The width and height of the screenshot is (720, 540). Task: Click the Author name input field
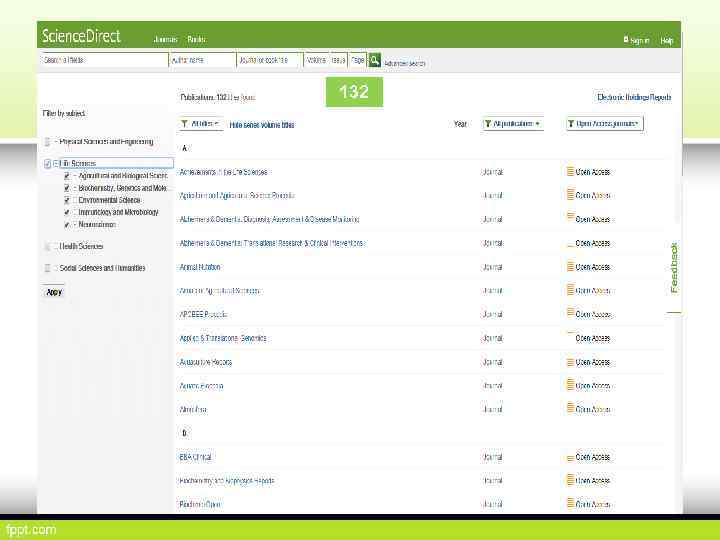[202, 60]
